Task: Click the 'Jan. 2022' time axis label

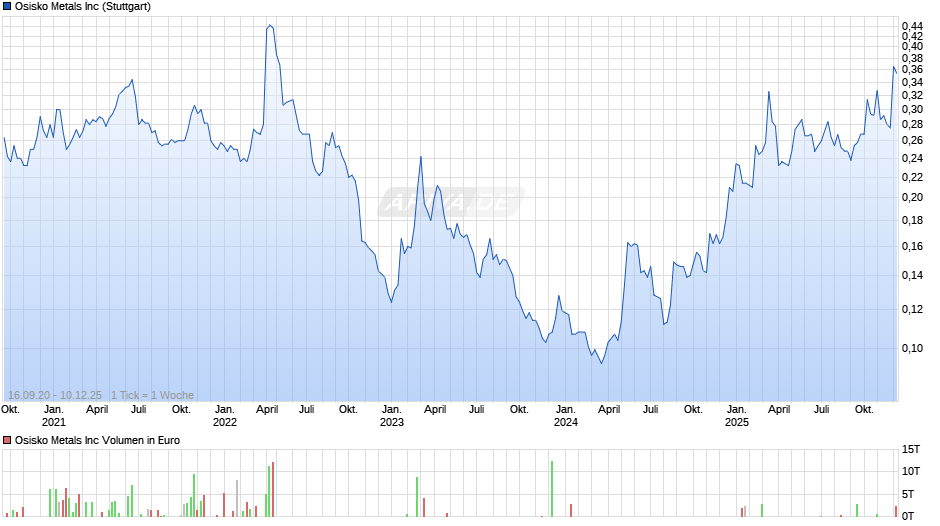Action: (225, 416)
